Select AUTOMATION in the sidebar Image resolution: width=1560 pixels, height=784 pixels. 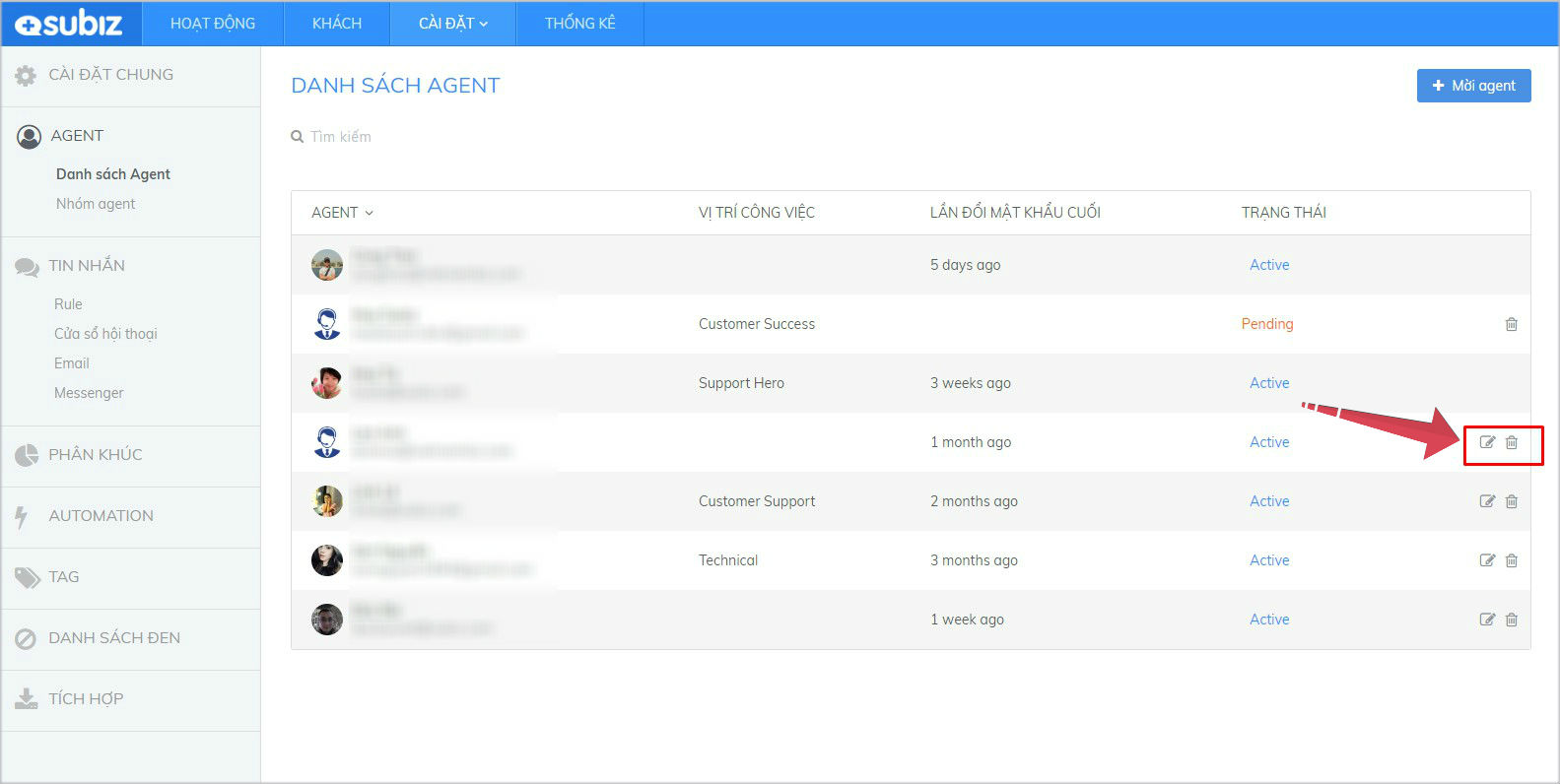[x=101, y=516]
